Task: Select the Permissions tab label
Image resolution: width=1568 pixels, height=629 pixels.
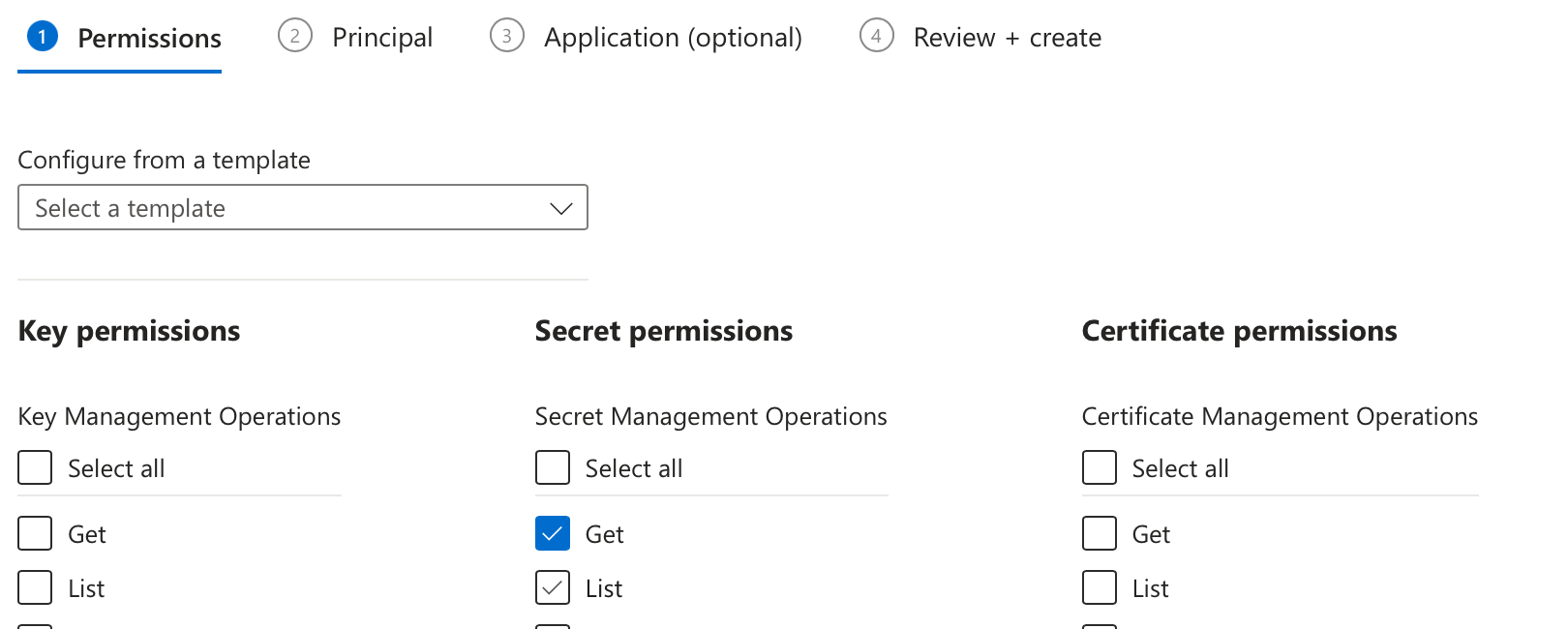Action: click(149, 39)
